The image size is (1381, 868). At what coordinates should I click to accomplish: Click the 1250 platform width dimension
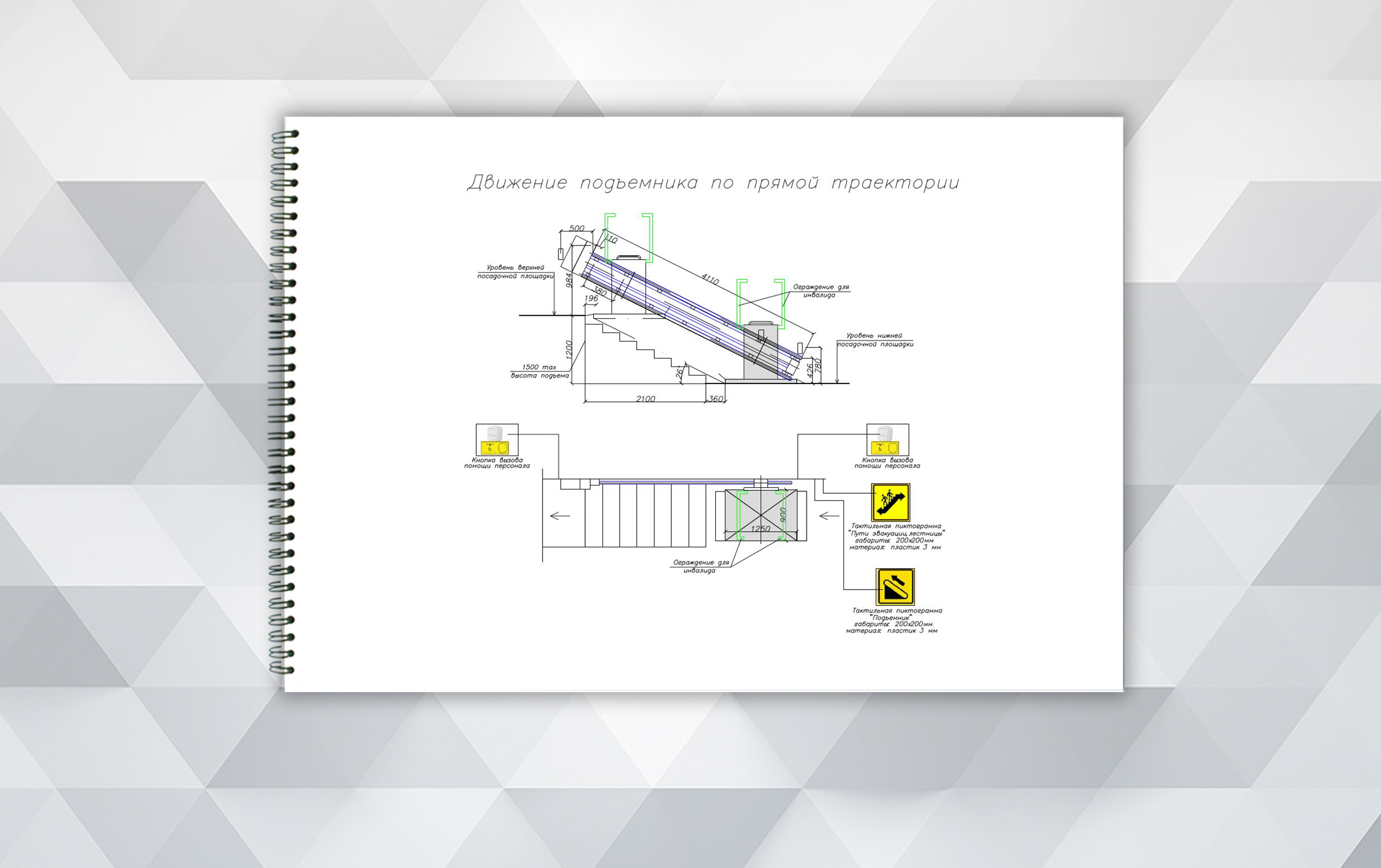760,529
